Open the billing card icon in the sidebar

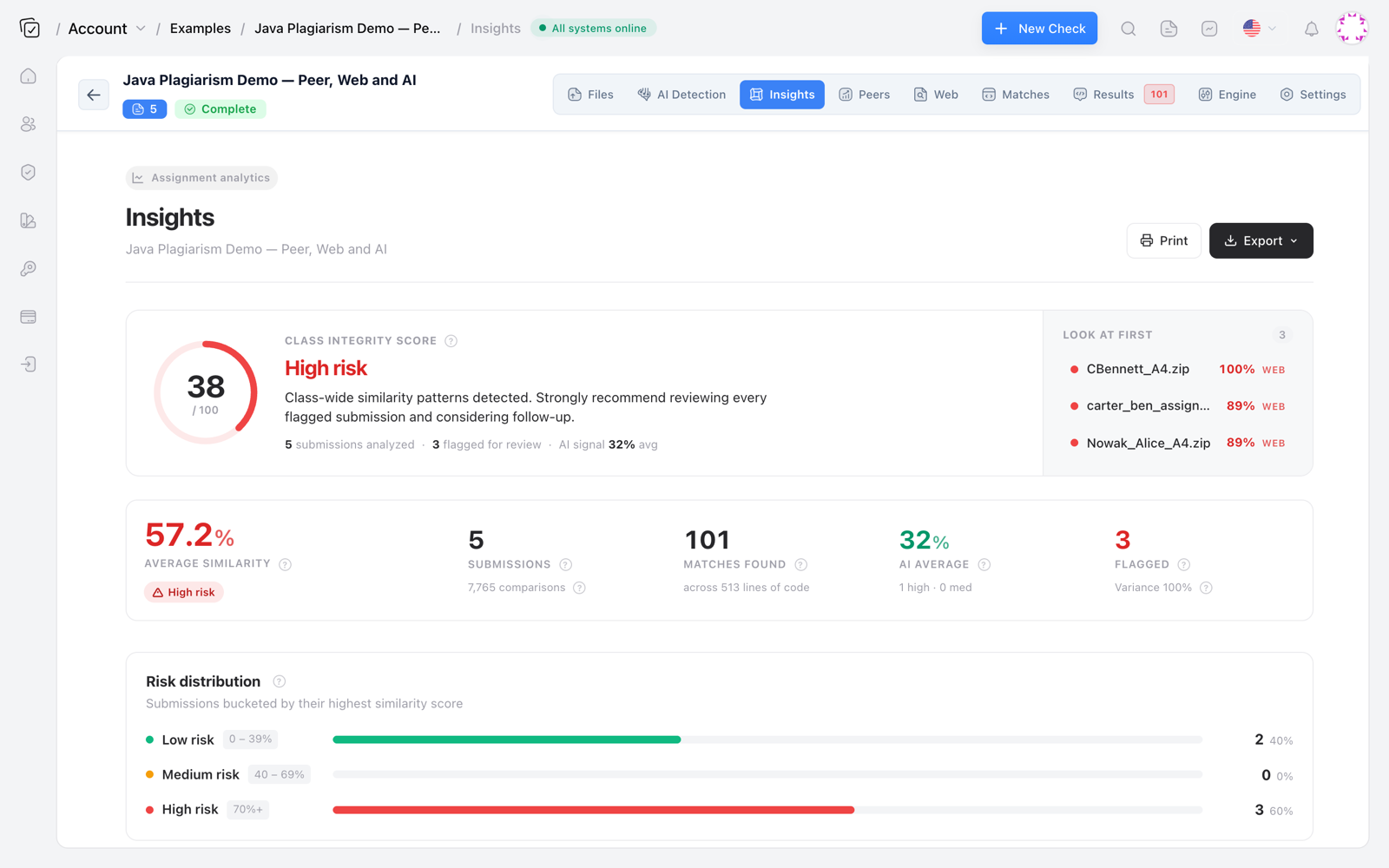[29, 317]
